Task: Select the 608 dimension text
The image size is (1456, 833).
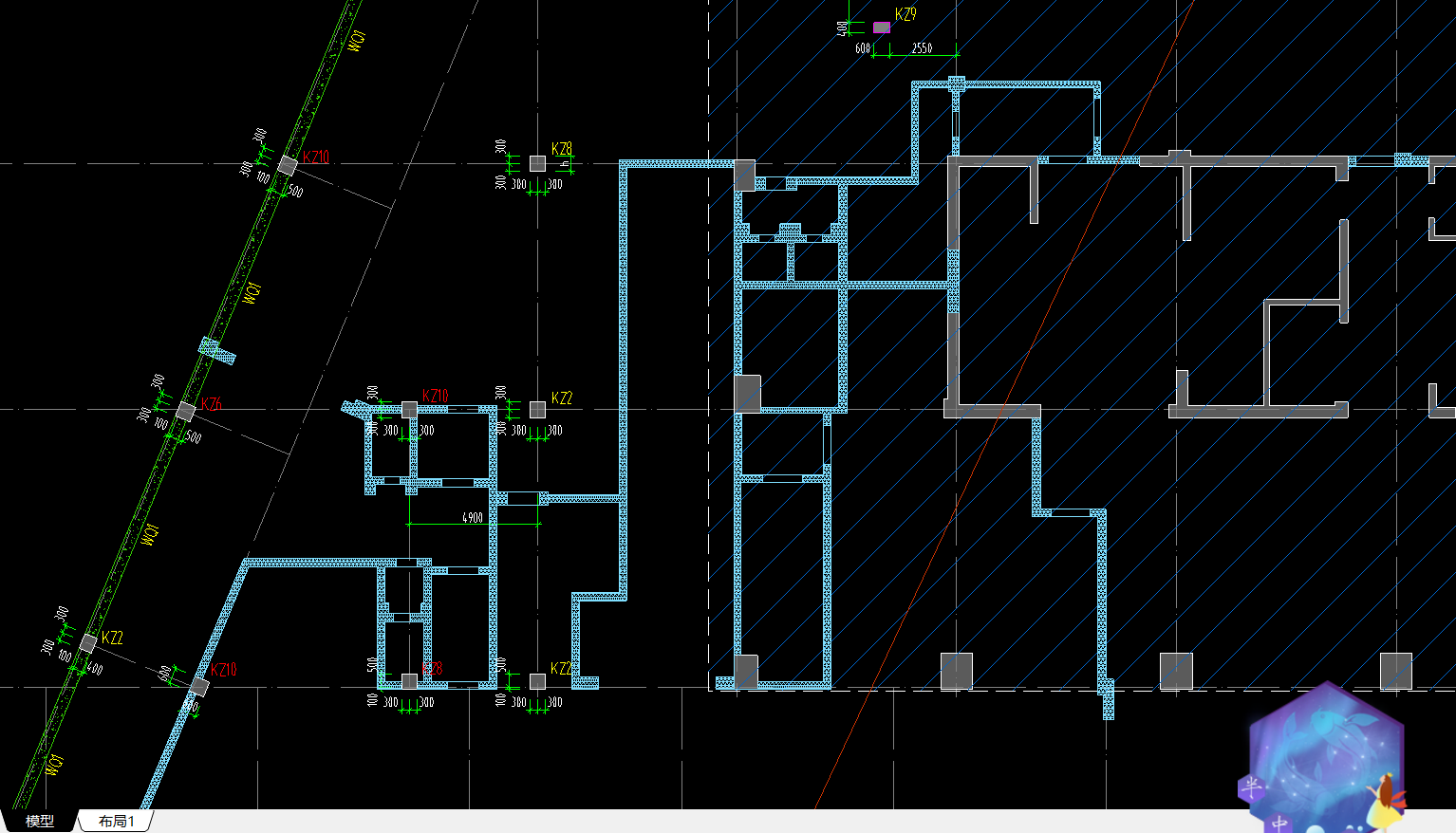Action: pos(862,47)
